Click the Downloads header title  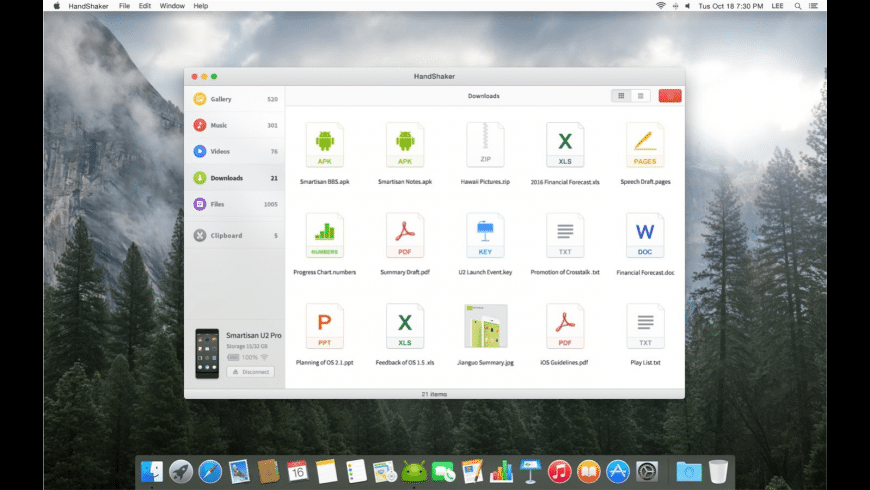click(x=483, y=96)
